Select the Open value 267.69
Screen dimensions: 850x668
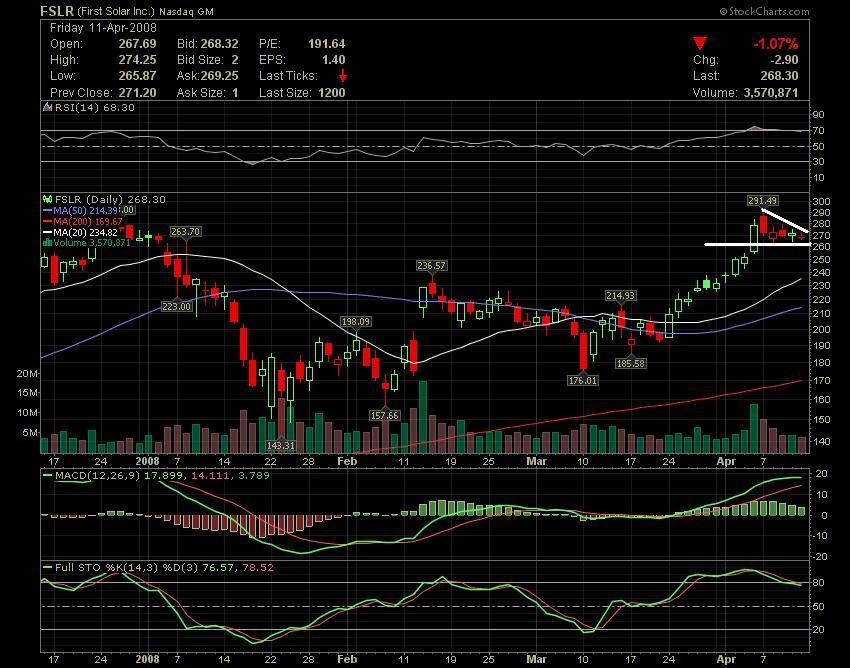point(137,44)
